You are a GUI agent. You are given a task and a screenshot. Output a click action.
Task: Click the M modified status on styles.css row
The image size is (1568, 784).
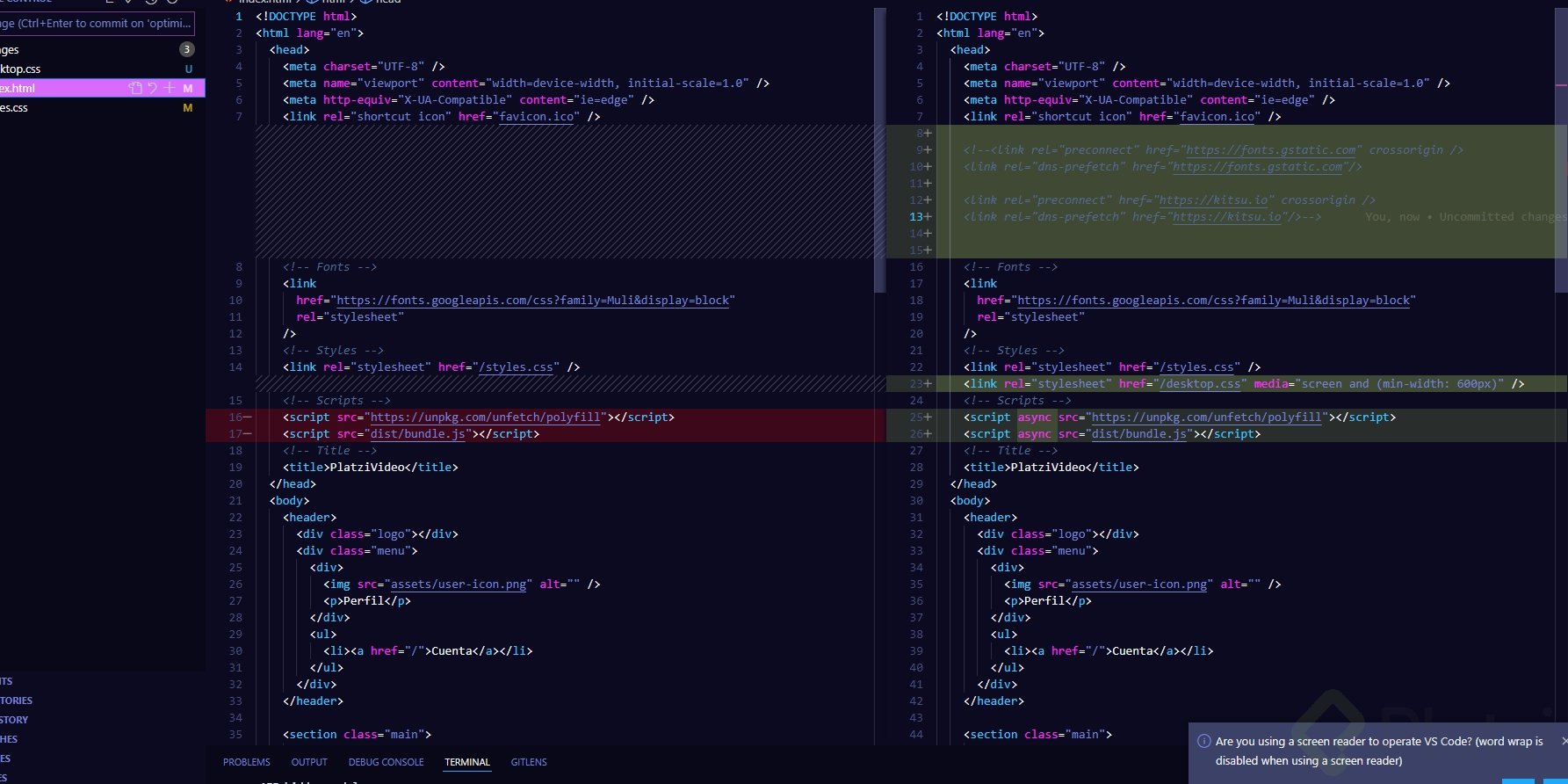(188, 107)
